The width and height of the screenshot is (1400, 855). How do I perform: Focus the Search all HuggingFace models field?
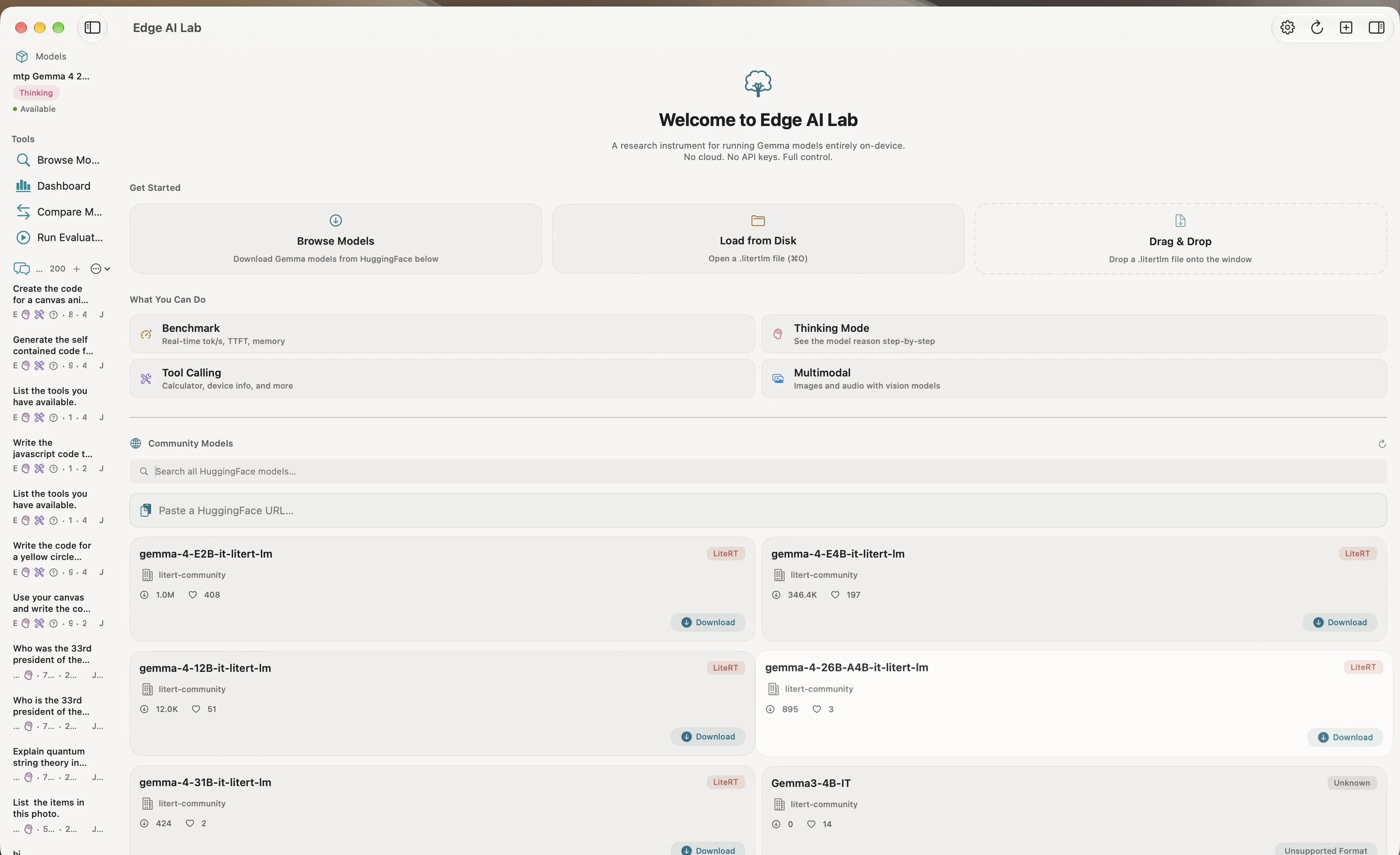pos(758,471)
